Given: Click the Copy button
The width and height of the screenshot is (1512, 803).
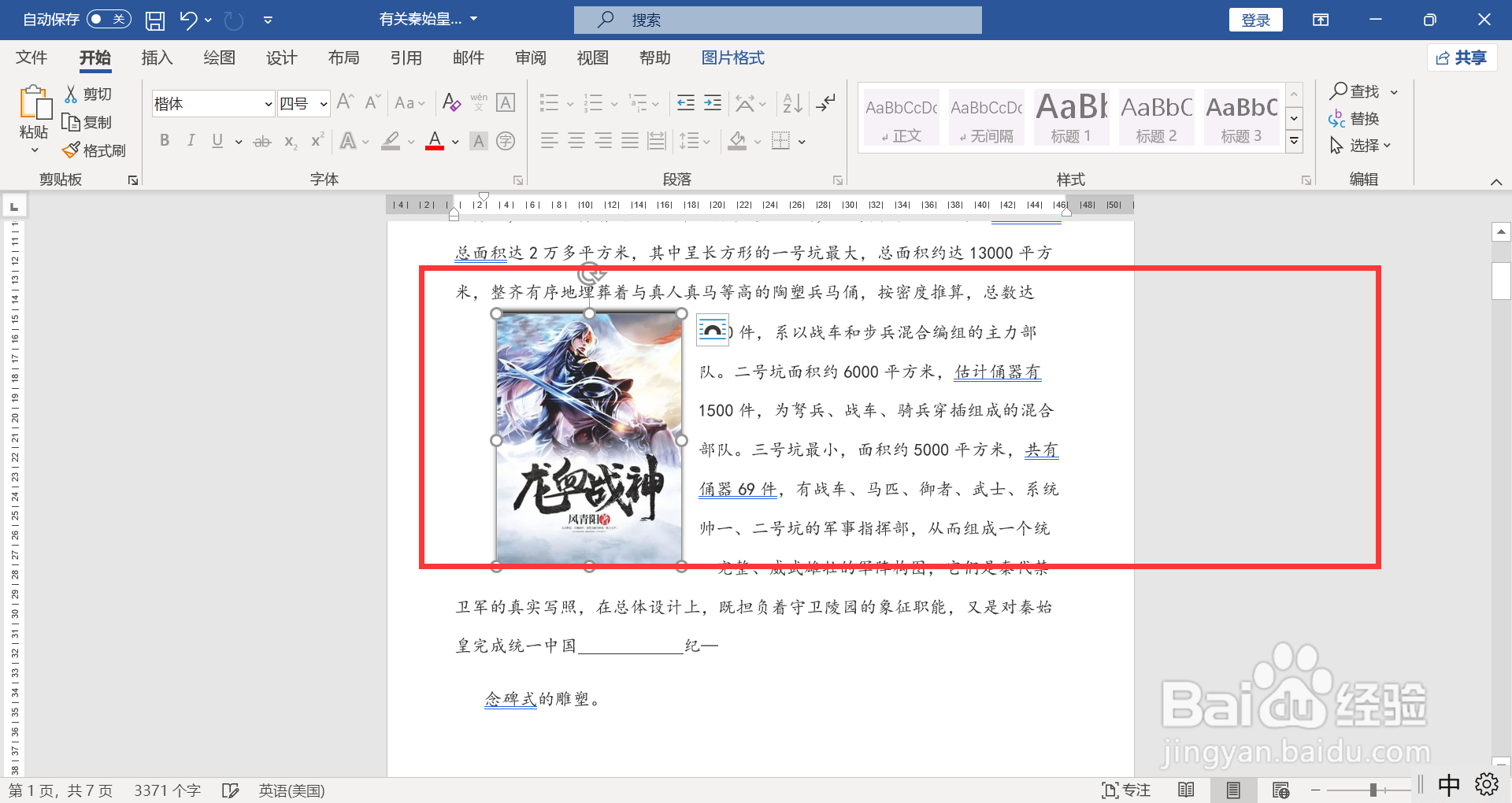Looking at the screenshot, I should click(87, 122).
